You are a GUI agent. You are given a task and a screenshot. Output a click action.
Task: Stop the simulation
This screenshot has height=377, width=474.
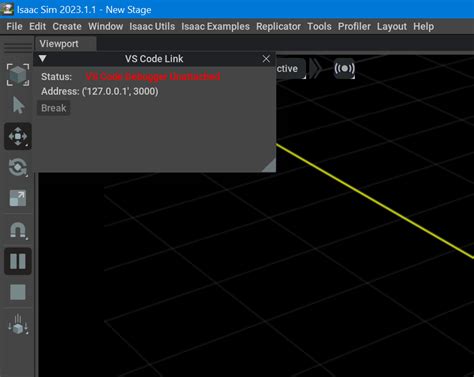pos(18,292)
